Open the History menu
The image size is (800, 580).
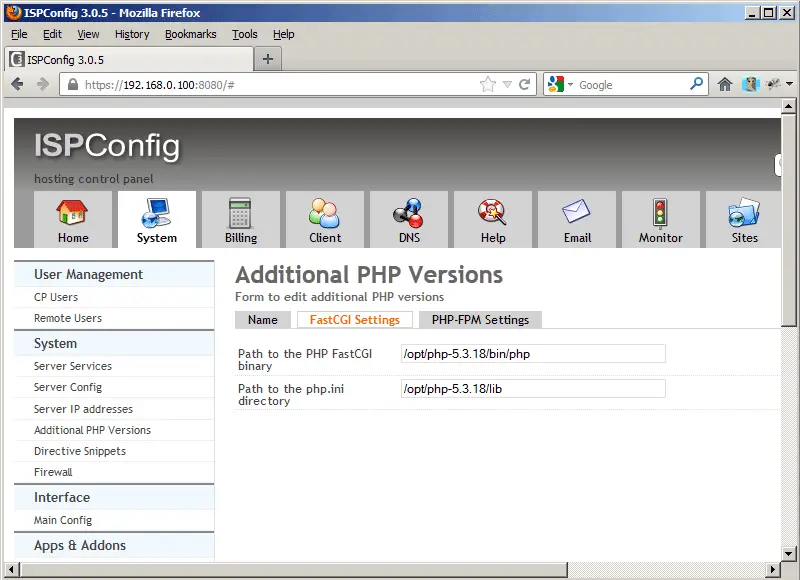(132, 34)
